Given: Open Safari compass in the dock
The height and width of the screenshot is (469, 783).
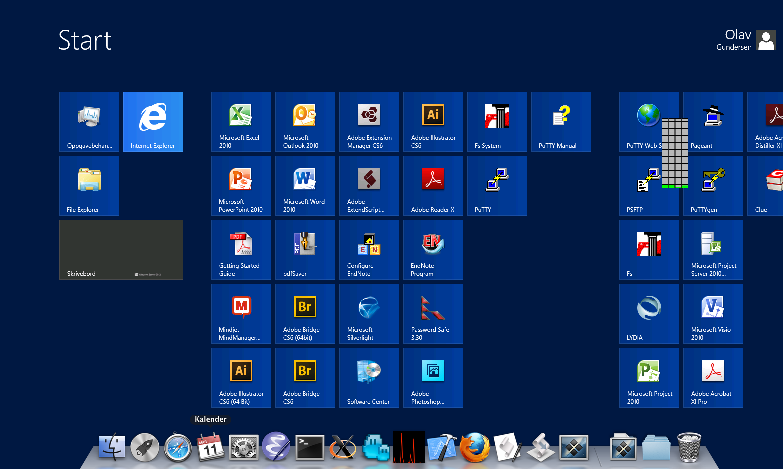Looking at the screenshot, I should [178, 447].
